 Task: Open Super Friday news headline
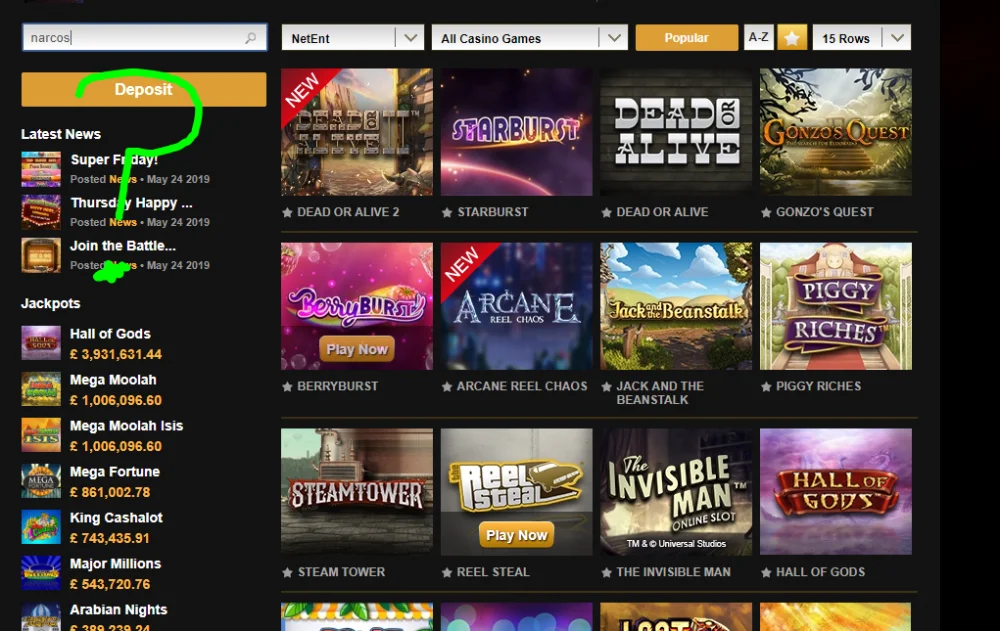(114, 160)
